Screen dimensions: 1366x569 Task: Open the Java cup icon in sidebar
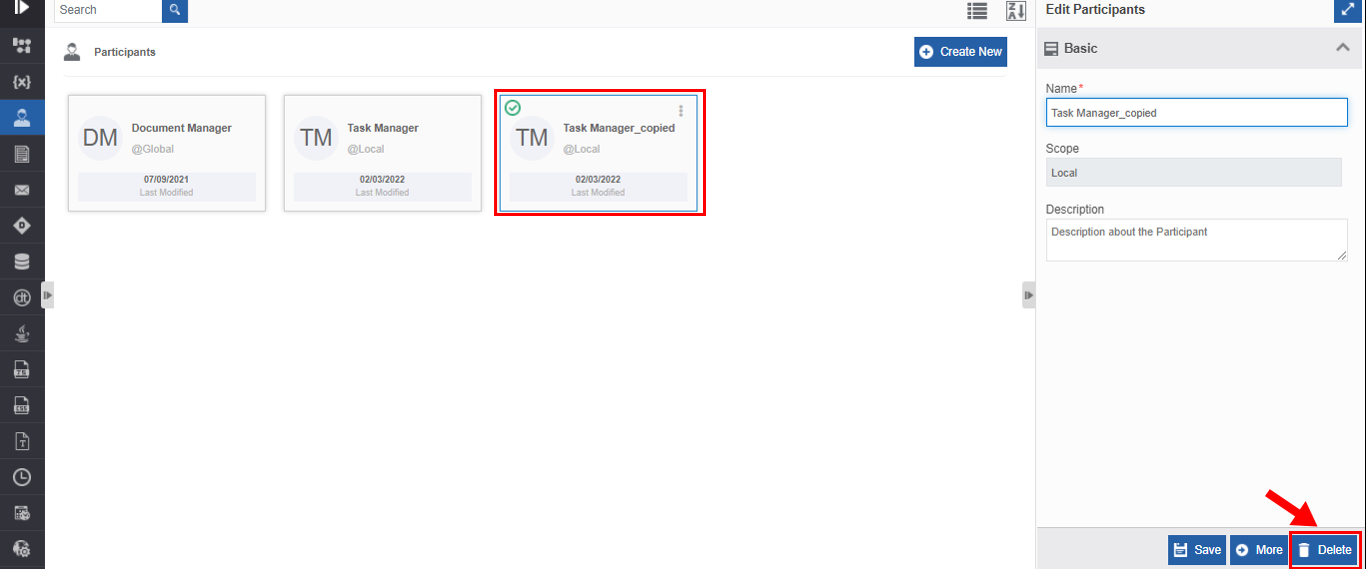click(x=21, y=334)
